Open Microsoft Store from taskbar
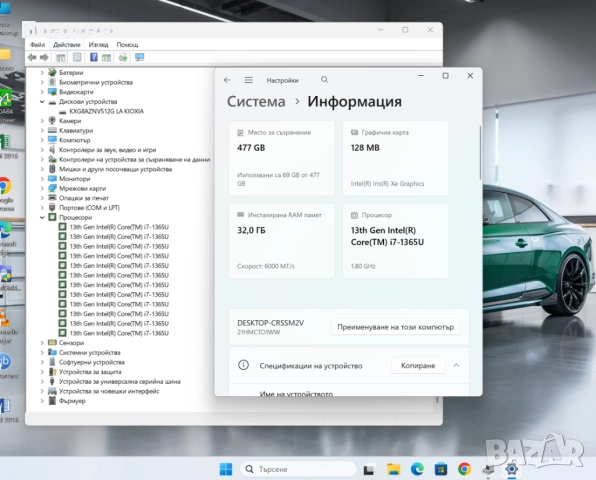 tap(441, 469)
